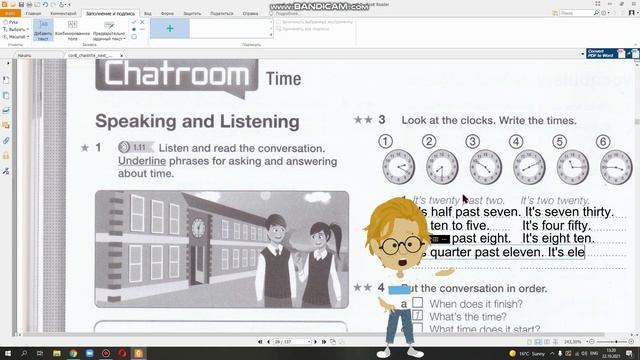Click the zoom out minus button
The width and height of the screenshot is (640, 360).
pos(592,342)
